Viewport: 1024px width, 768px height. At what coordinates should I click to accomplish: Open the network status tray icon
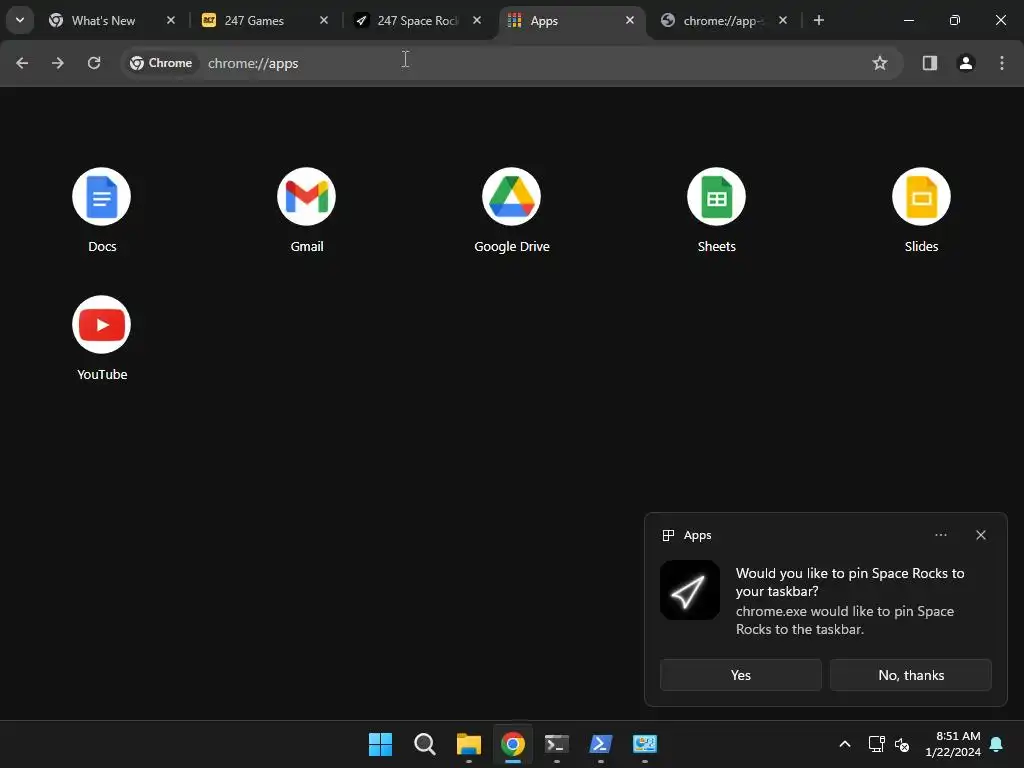click(876, 744)
